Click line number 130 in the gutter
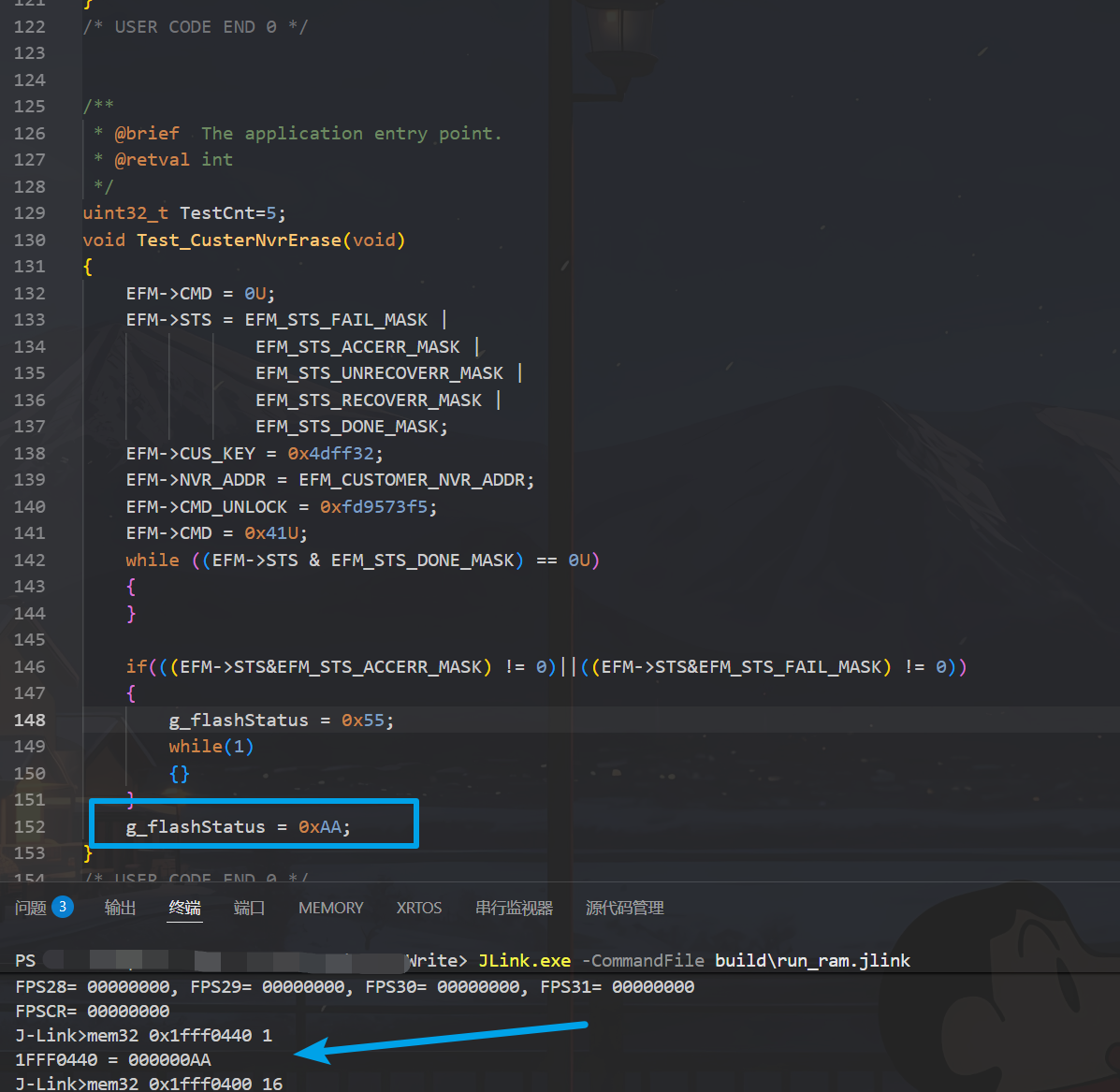 click(29, 240)
